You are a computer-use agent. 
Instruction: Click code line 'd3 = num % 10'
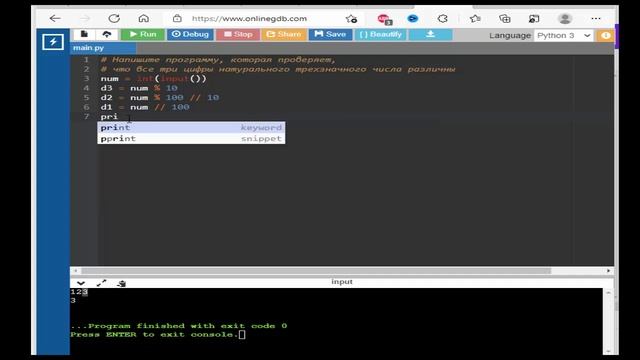pyautogui.click(x=139, y=88)
